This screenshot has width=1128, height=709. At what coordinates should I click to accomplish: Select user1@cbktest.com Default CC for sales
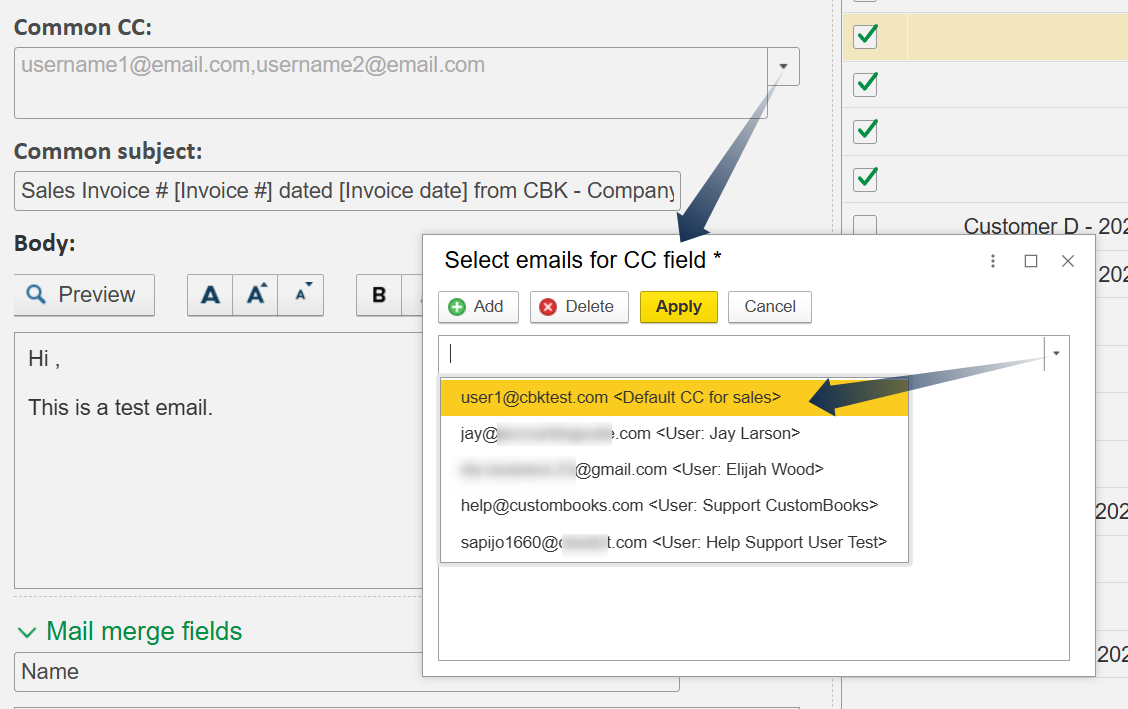click(x=620, y=397)
